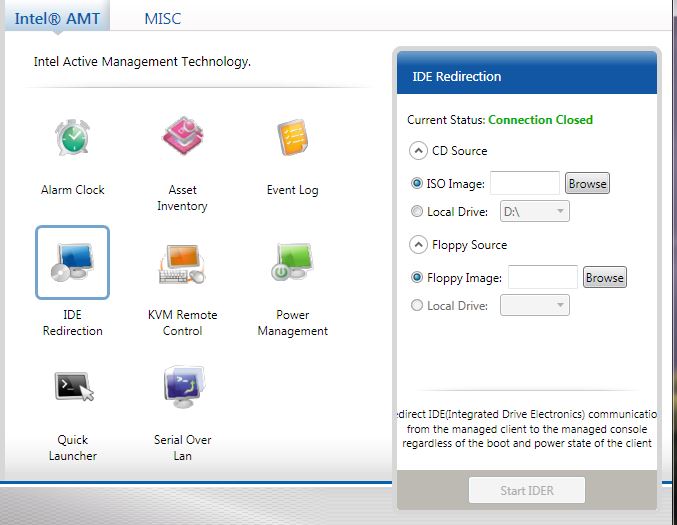Select the ISO Image radio button
Viewport: 677px width, 525px height.
point(417,183)
